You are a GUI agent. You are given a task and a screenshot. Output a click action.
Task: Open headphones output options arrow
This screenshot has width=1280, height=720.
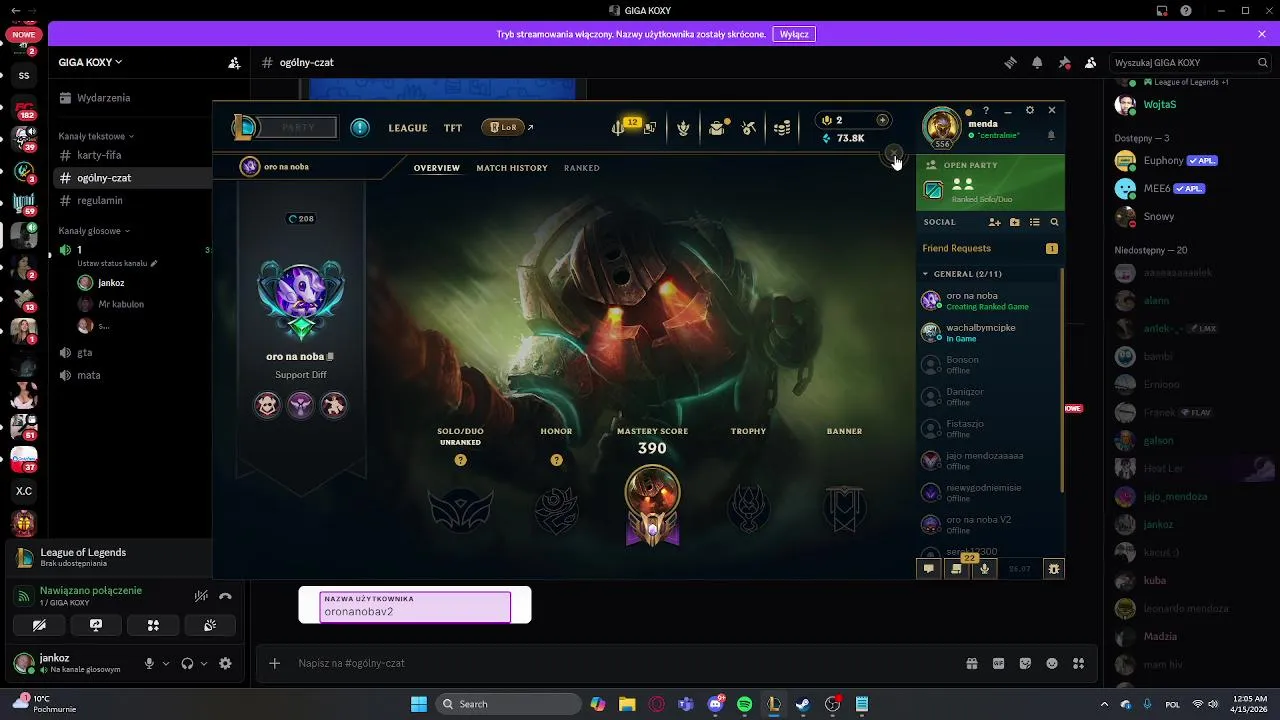coord(204,663)
